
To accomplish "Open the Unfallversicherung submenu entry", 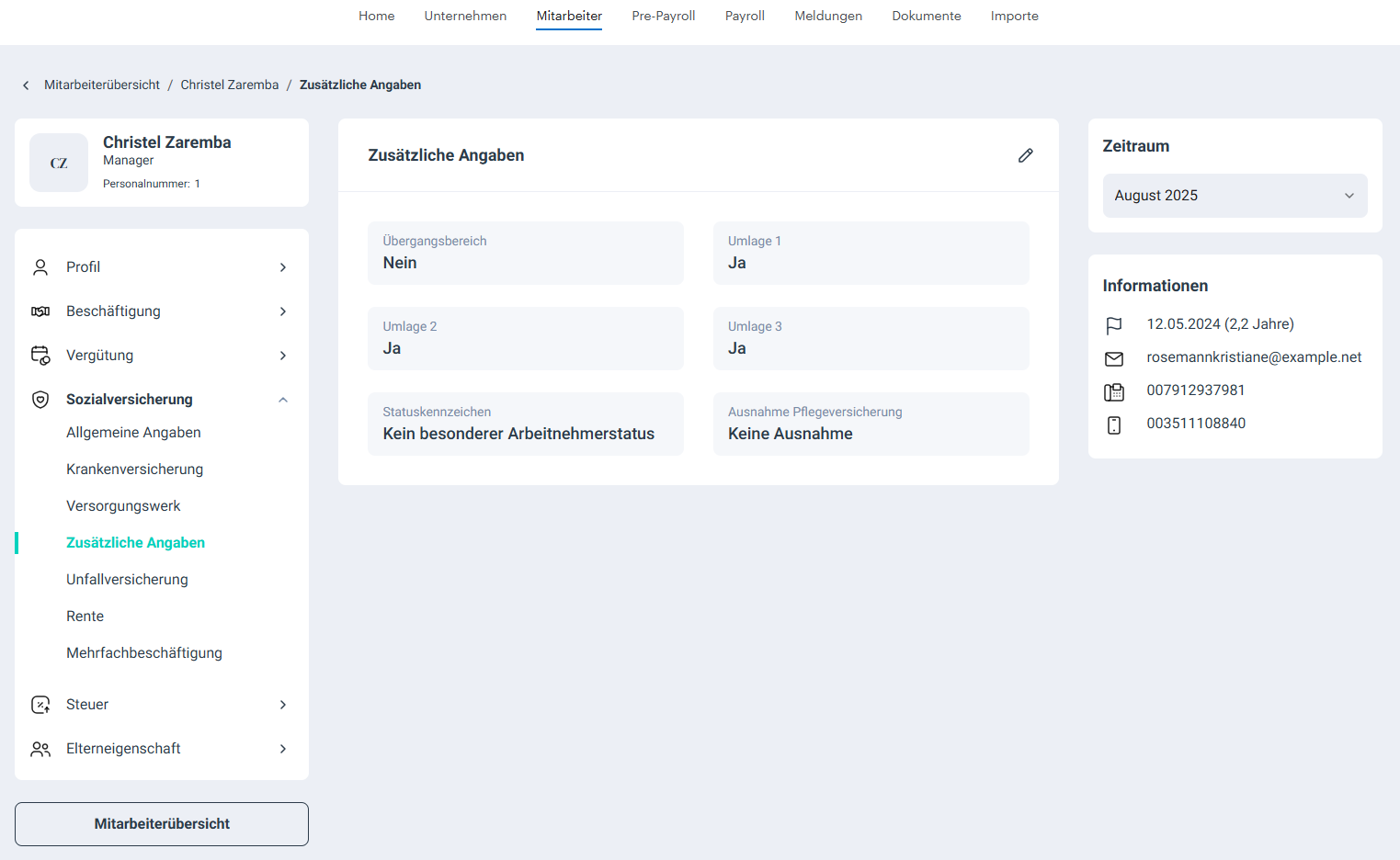I will (x=127, y=580).
